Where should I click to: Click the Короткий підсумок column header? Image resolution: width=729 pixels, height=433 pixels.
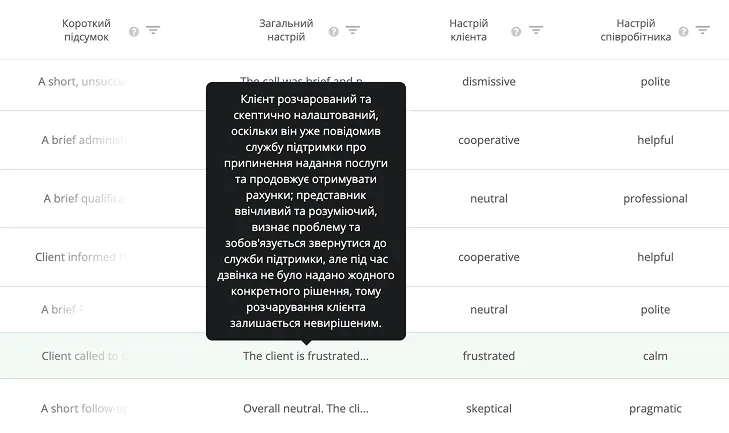(x=86, y=30)
